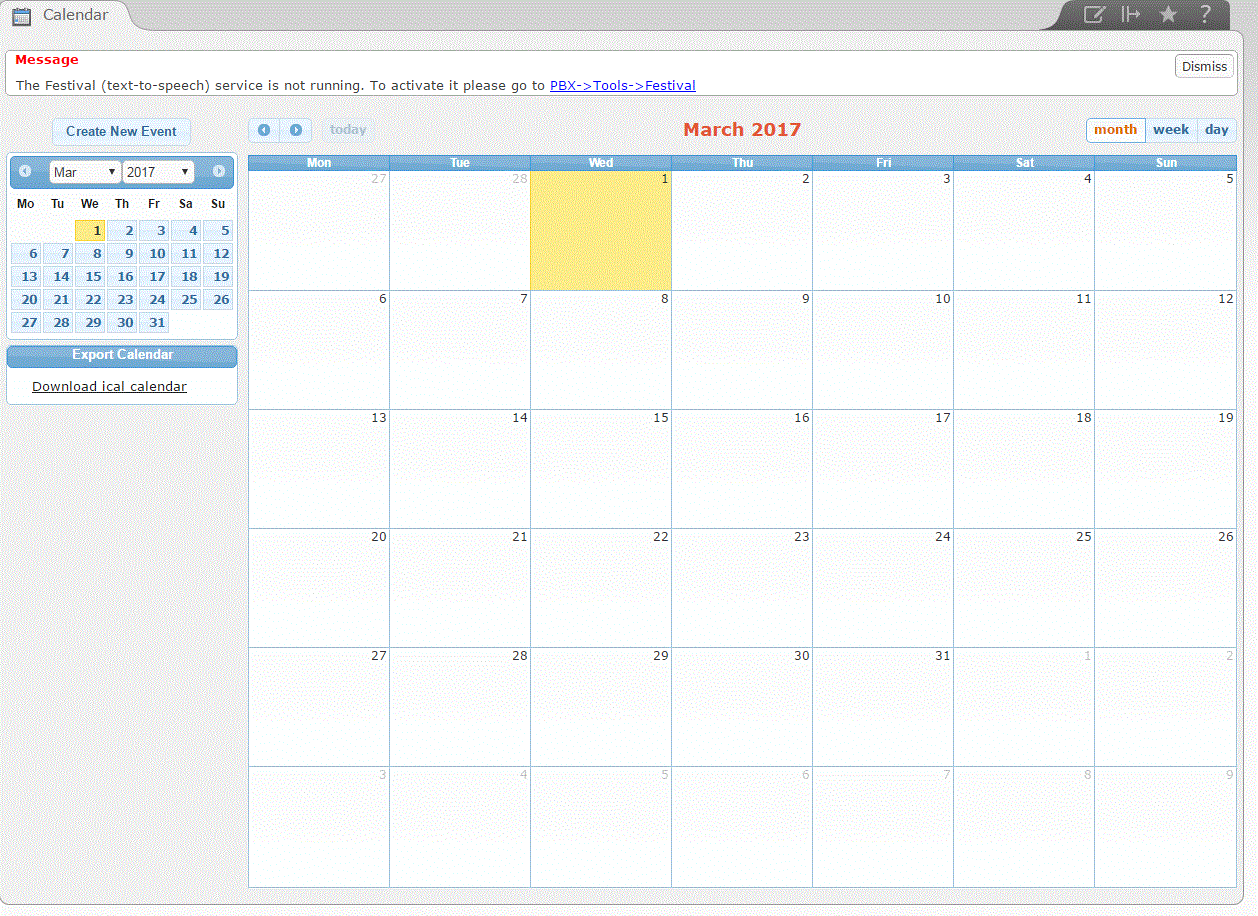Click mini calendar next month arrow
1258x916 pixels.
pyautogui.click(x=219, y=171)
